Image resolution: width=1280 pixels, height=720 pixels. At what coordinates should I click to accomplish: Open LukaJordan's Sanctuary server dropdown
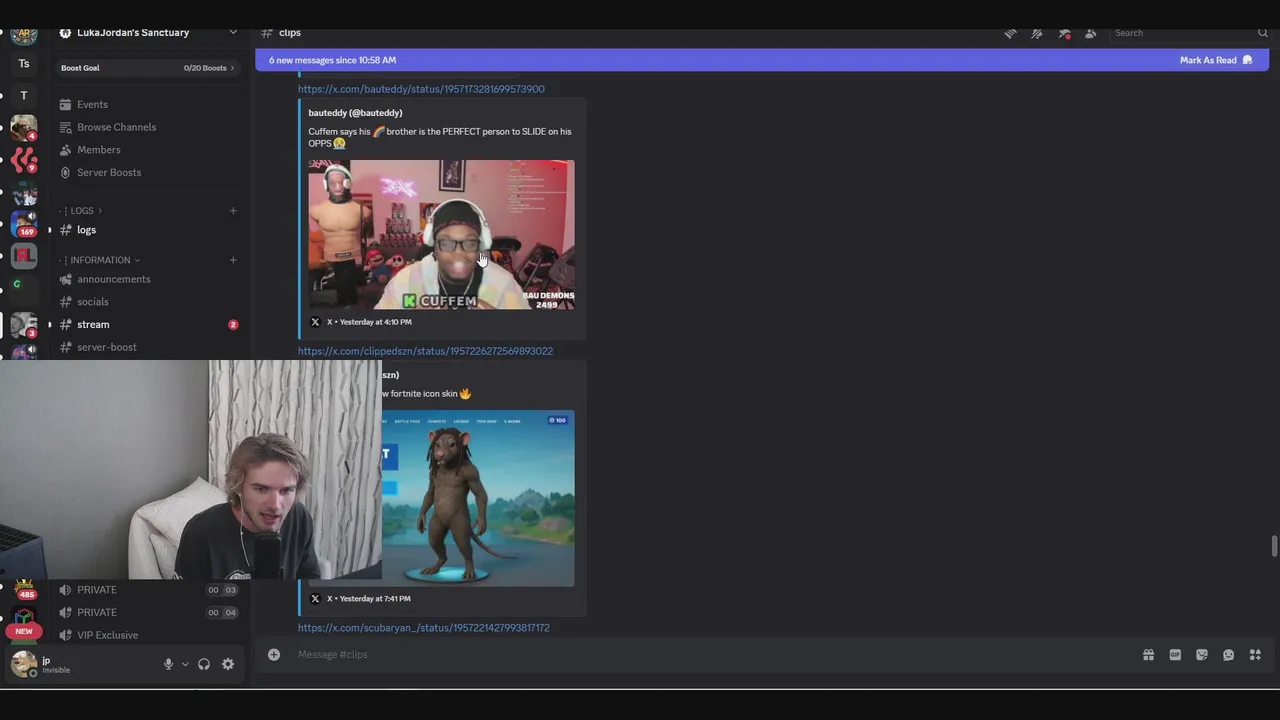149,33
